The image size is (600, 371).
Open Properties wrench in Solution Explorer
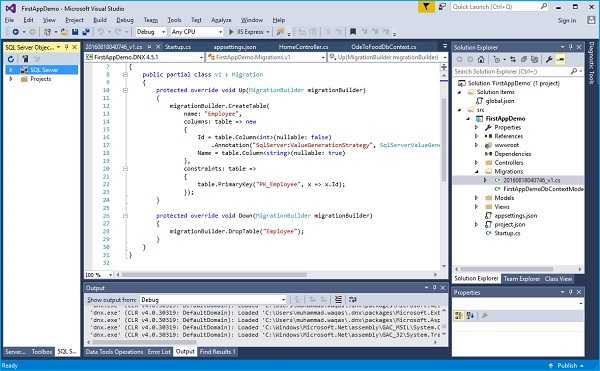[x=549, y=59]
